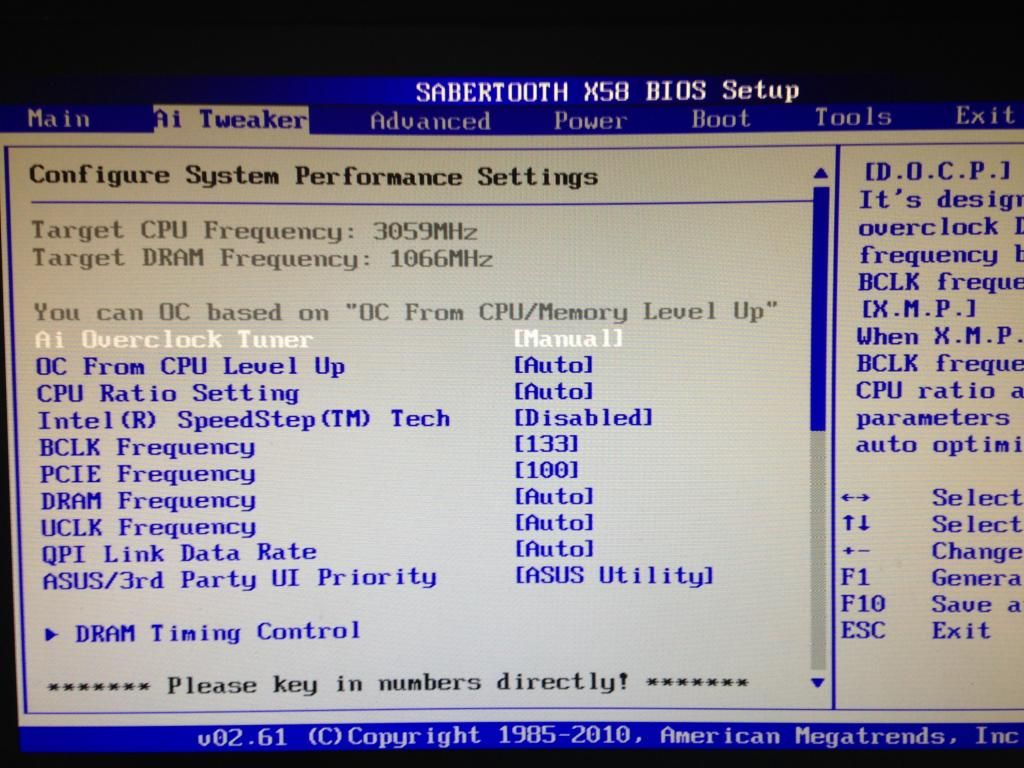Open UCLK Frequency [Auto] value

tap(554, 523)
